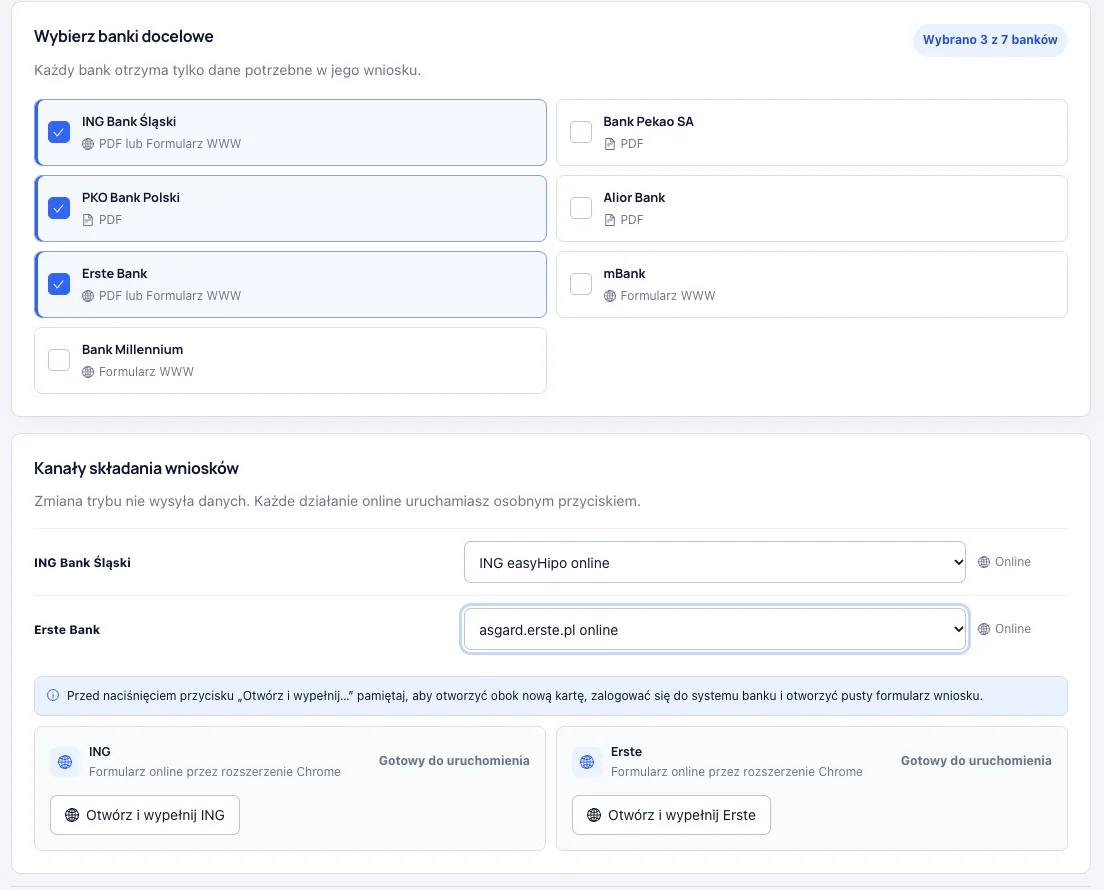The image size is (1104, 890).
Task: Uncheck the PKO Bank Polski checkbox
Action: [x=59, y=208]
